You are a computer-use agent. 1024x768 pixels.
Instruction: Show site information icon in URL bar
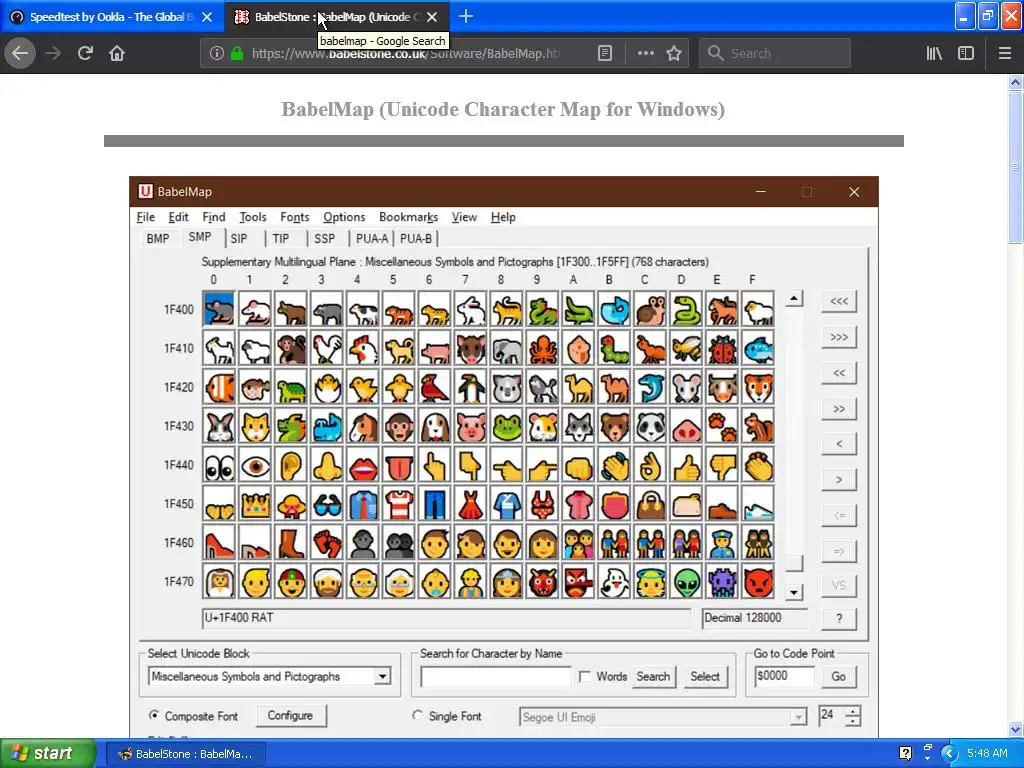point(216,53)
